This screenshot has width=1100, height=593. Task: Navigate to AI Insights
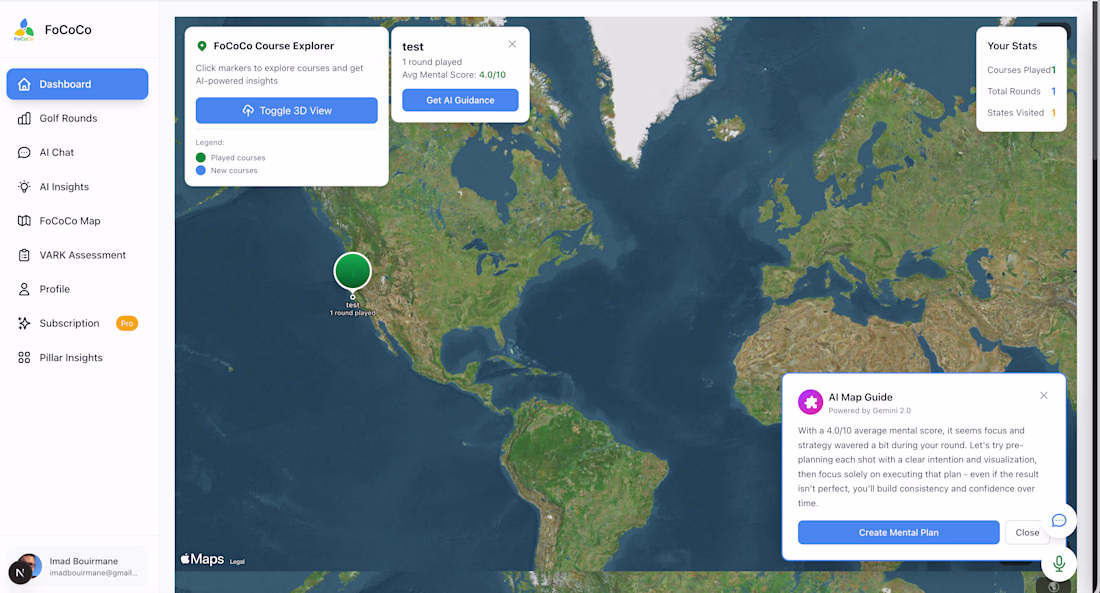(x=77, y=187)
